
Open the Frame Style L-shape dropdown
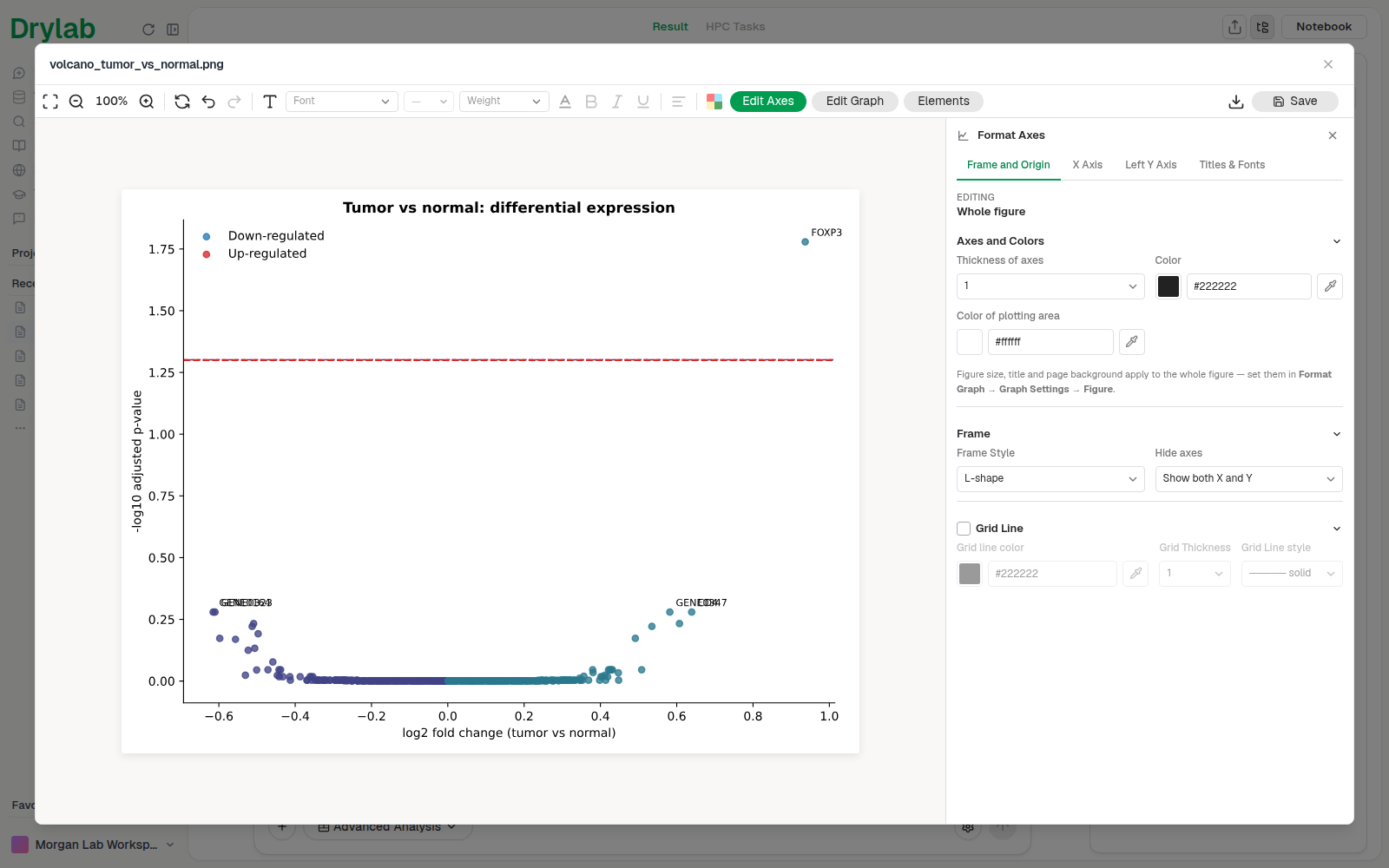pyautogui.click(x=1050, y=479)
